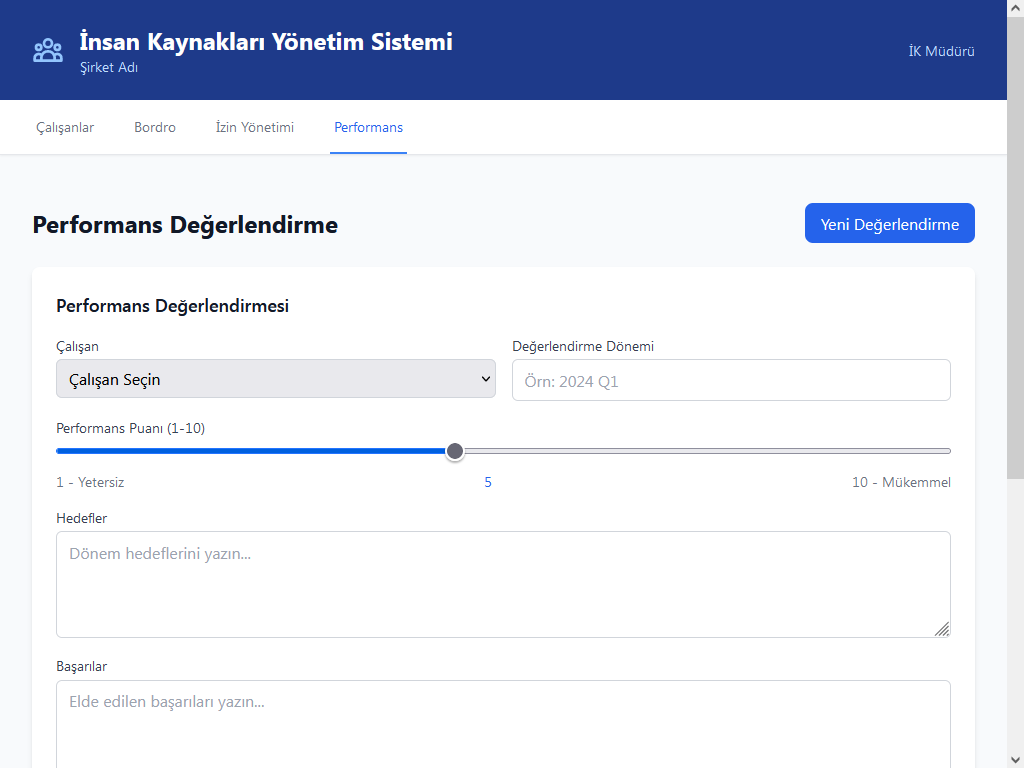
Task: Focus the Değerlendirme Dönemi input field
Action: point(731,381)
